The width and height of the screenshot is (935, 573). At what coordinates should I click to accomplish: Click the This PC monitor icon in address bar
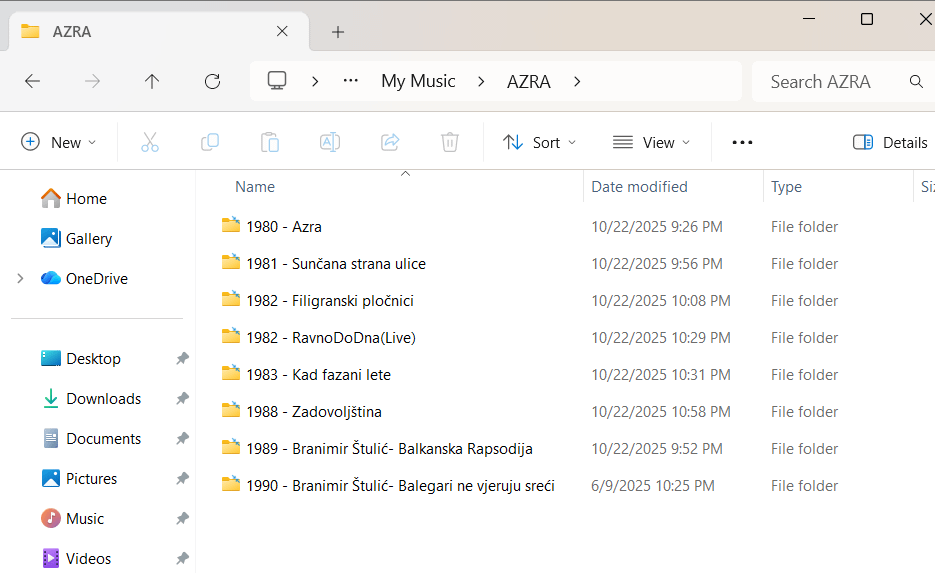[277, 80]
